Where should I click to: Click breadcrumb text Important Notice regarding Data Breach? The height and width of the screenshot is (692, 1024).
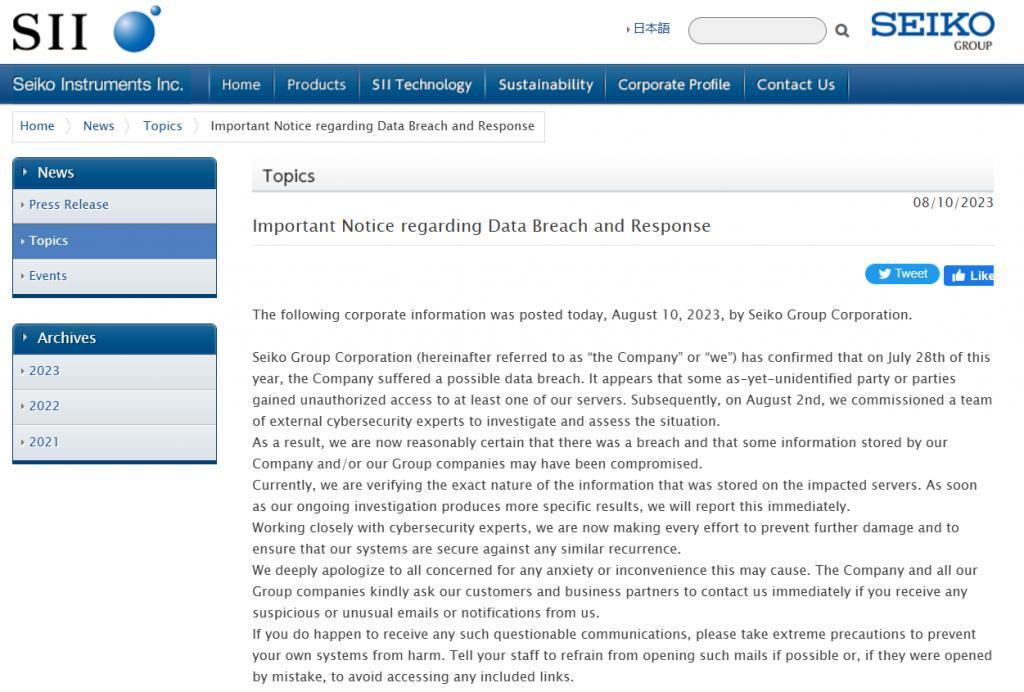[x=372, y=126]
